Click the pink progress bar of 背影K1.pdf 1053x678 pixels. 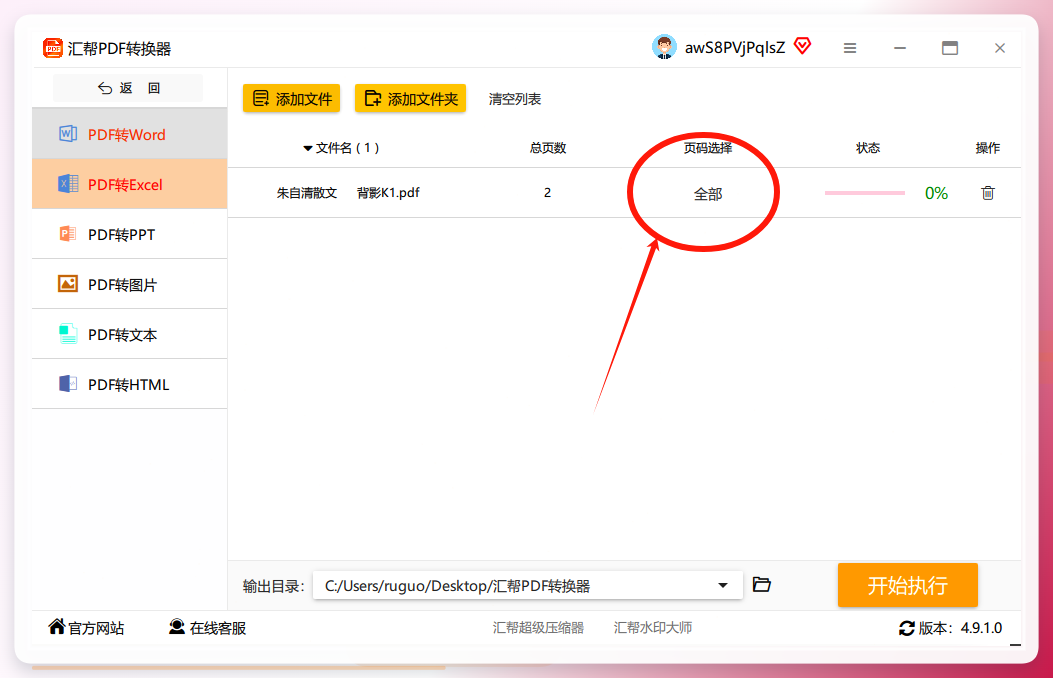[x=864, y=193]
